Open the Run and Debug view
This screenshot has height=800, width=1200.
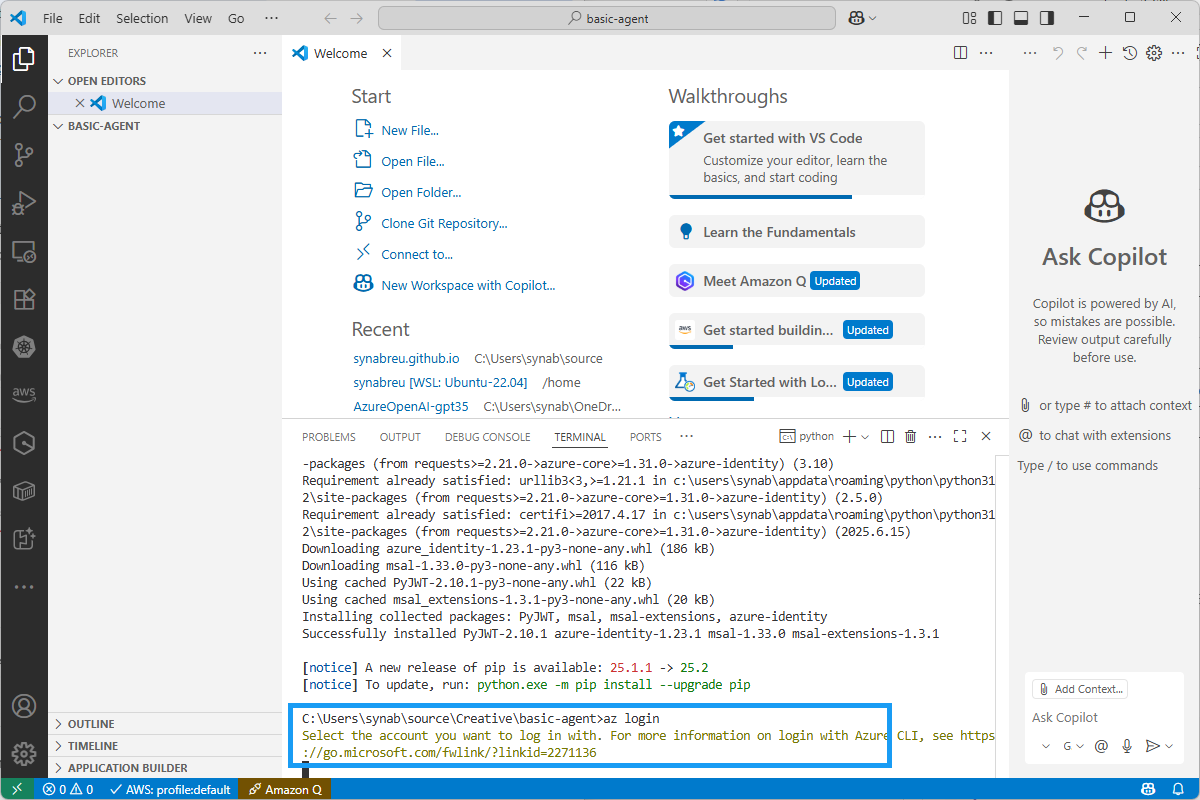tap(24, 203)
